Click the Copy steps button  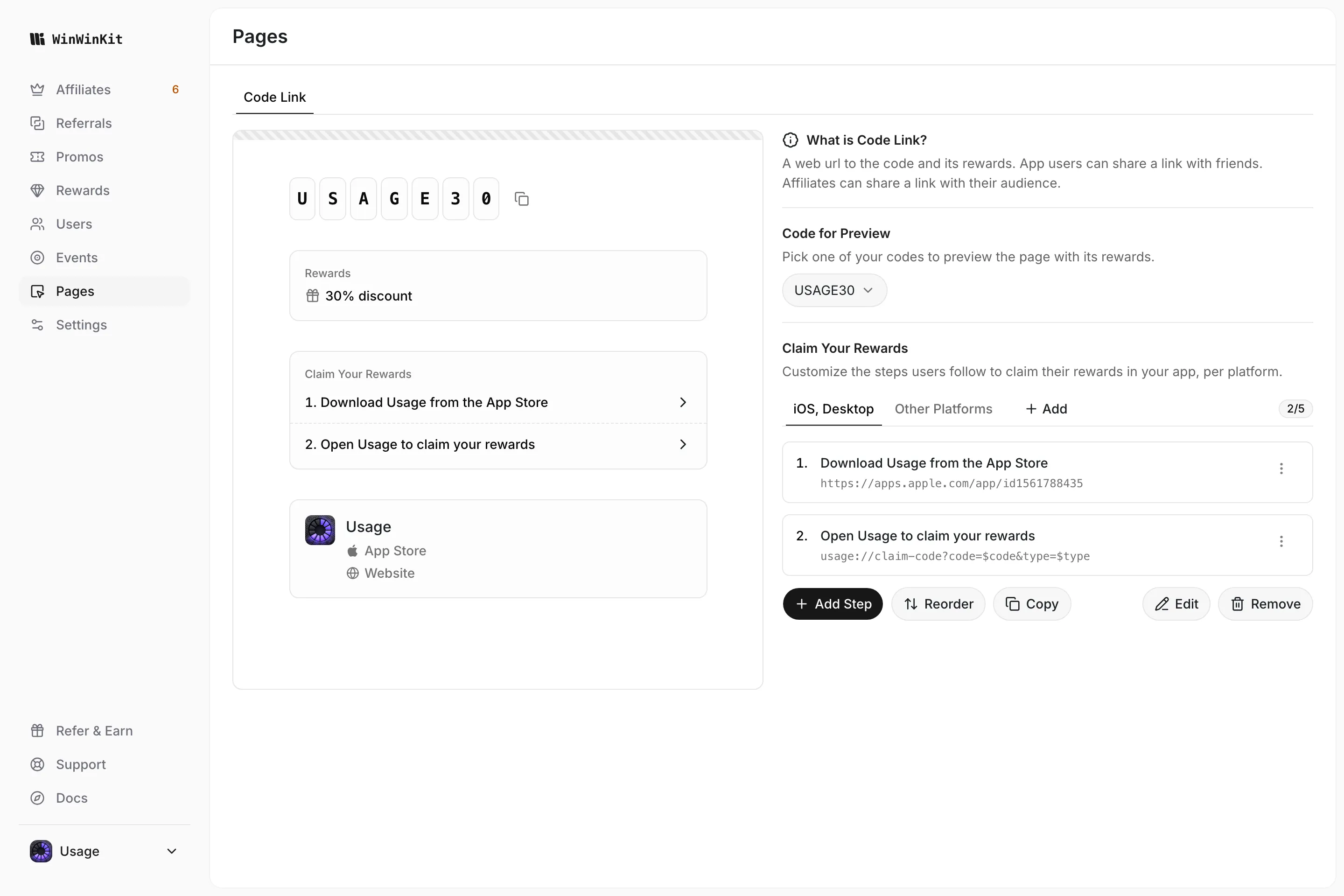coord(1032,604)
